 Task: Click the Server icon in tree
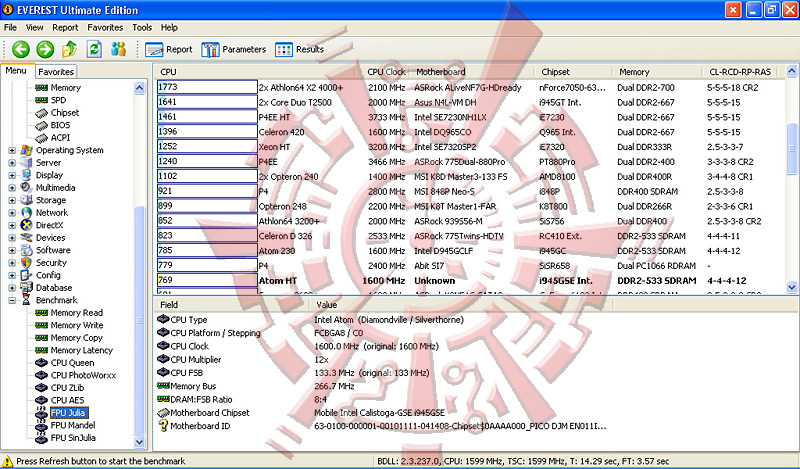tap(27, 163)
